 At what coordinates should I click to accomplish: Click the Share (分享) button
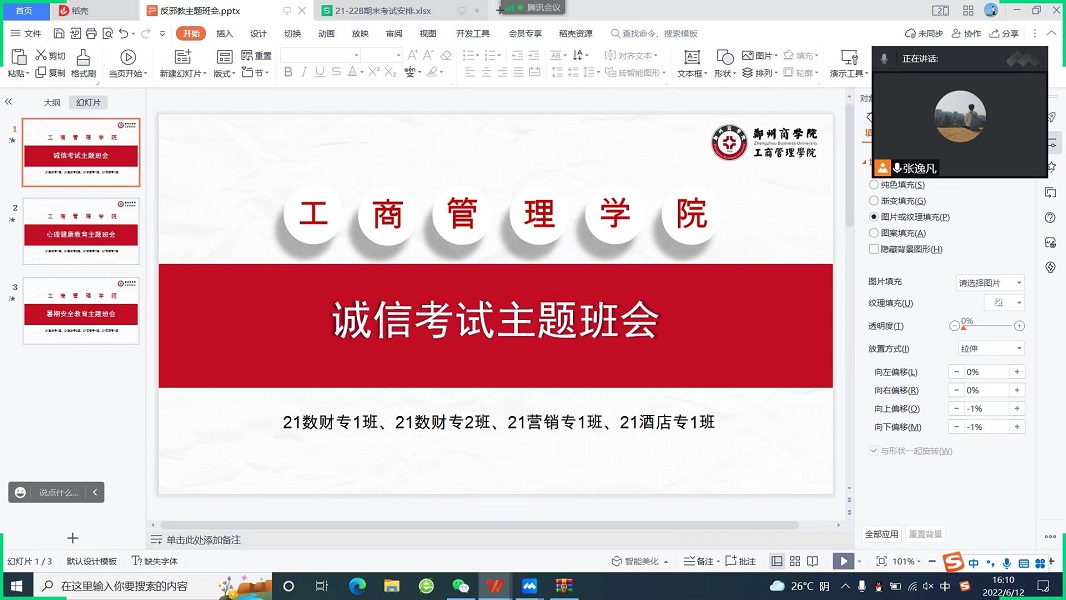(x=1004, y=33)
